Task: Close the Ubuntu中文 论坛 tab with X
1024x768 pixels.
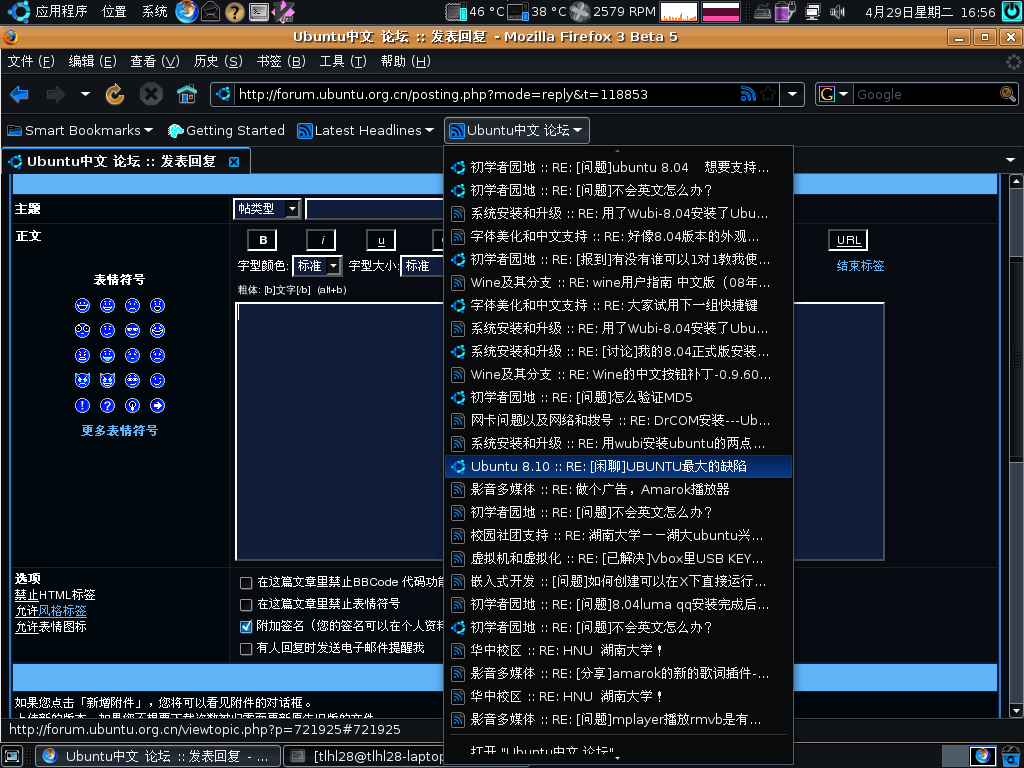Action: (234, 162)
